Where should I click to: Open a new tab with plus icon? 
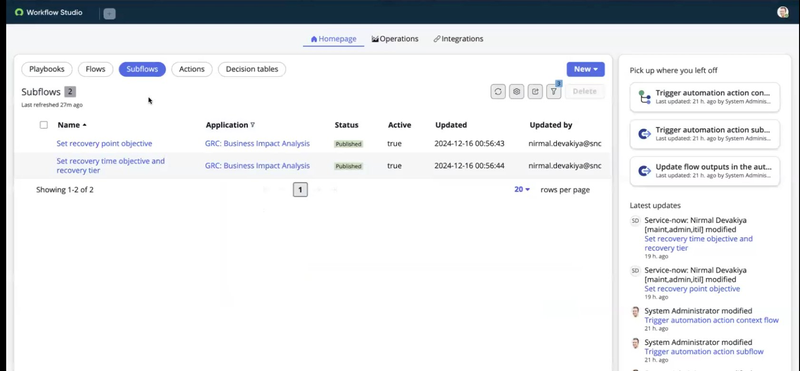coord(109,14)
